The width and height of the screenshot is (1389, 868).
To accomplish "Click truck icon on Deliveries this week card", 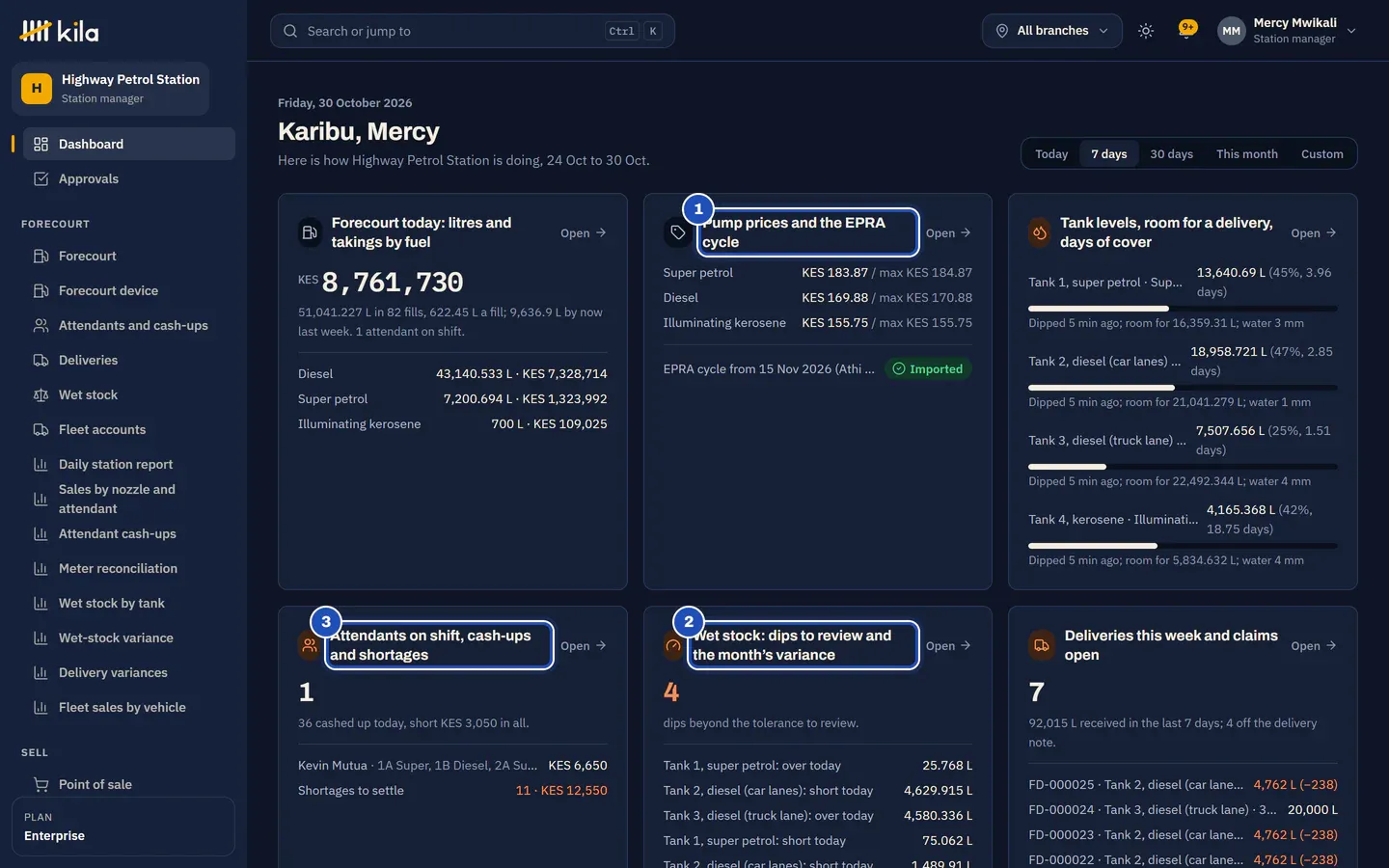I will pyautogui.click(x=1042, y=645).
